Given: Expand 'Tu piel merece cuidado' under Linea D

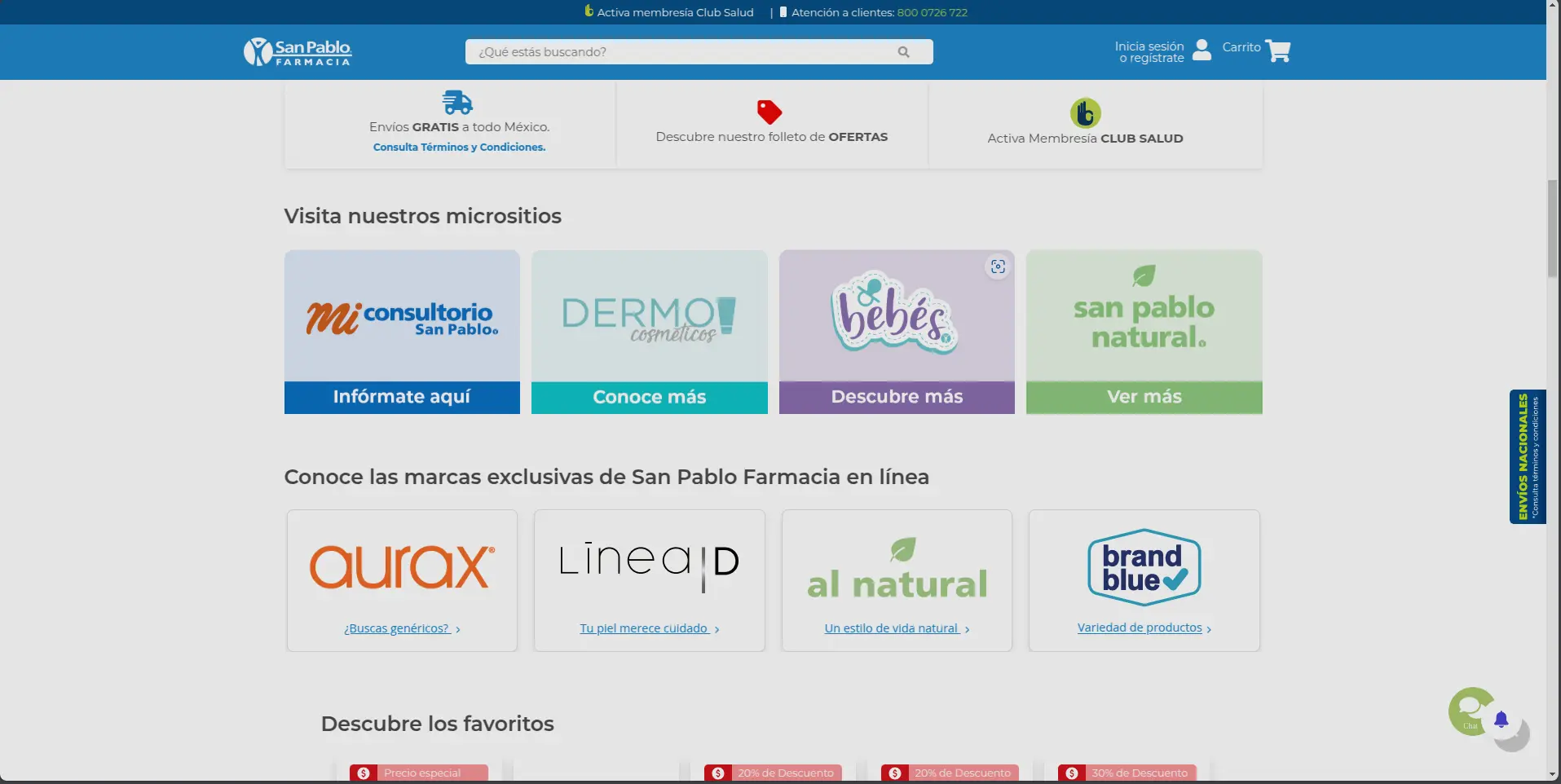Looking at the screenshot, I should pyautogui.click(x=649, y=628).
